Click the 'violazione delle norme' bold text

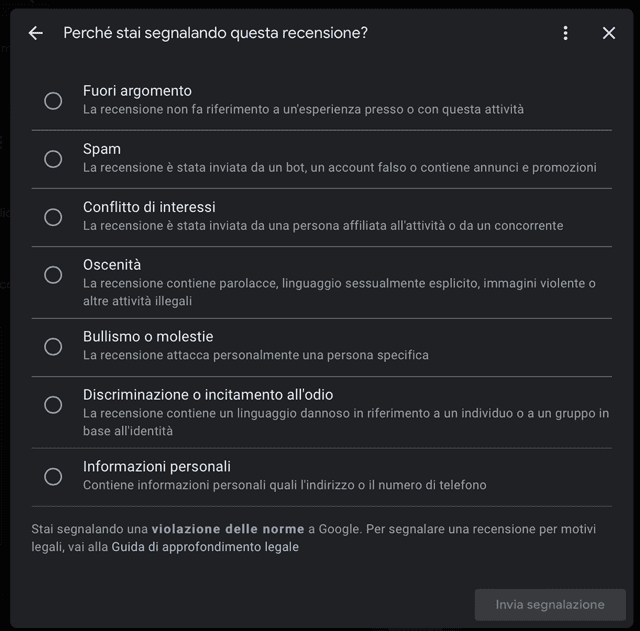[x=227, y=528]
